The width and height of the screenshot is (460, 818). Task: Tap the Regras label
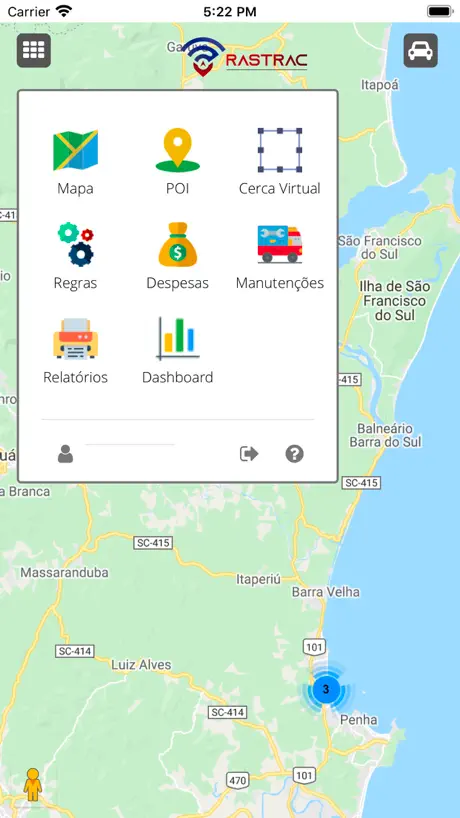(76, 283)
